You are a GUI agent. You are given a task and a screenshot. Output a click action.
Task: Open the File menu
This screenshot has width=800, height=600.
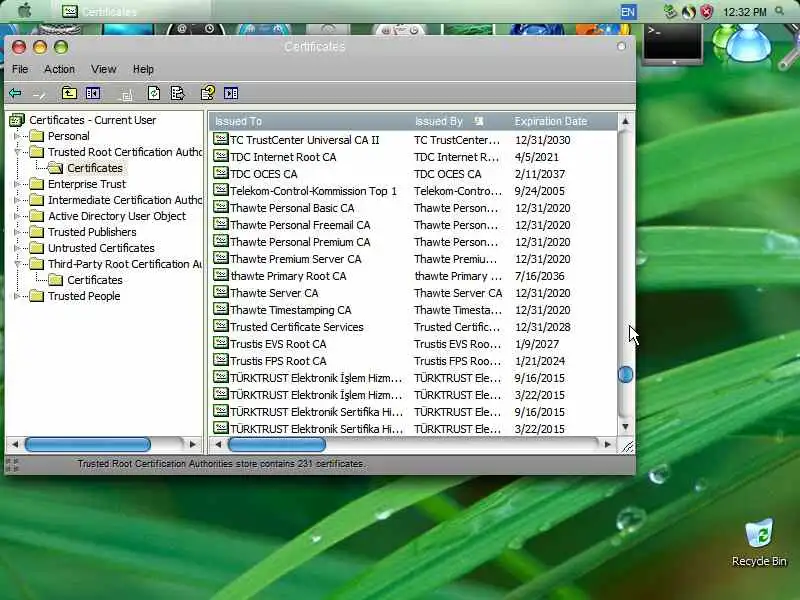pyautogui.click(x=20, y=69)
